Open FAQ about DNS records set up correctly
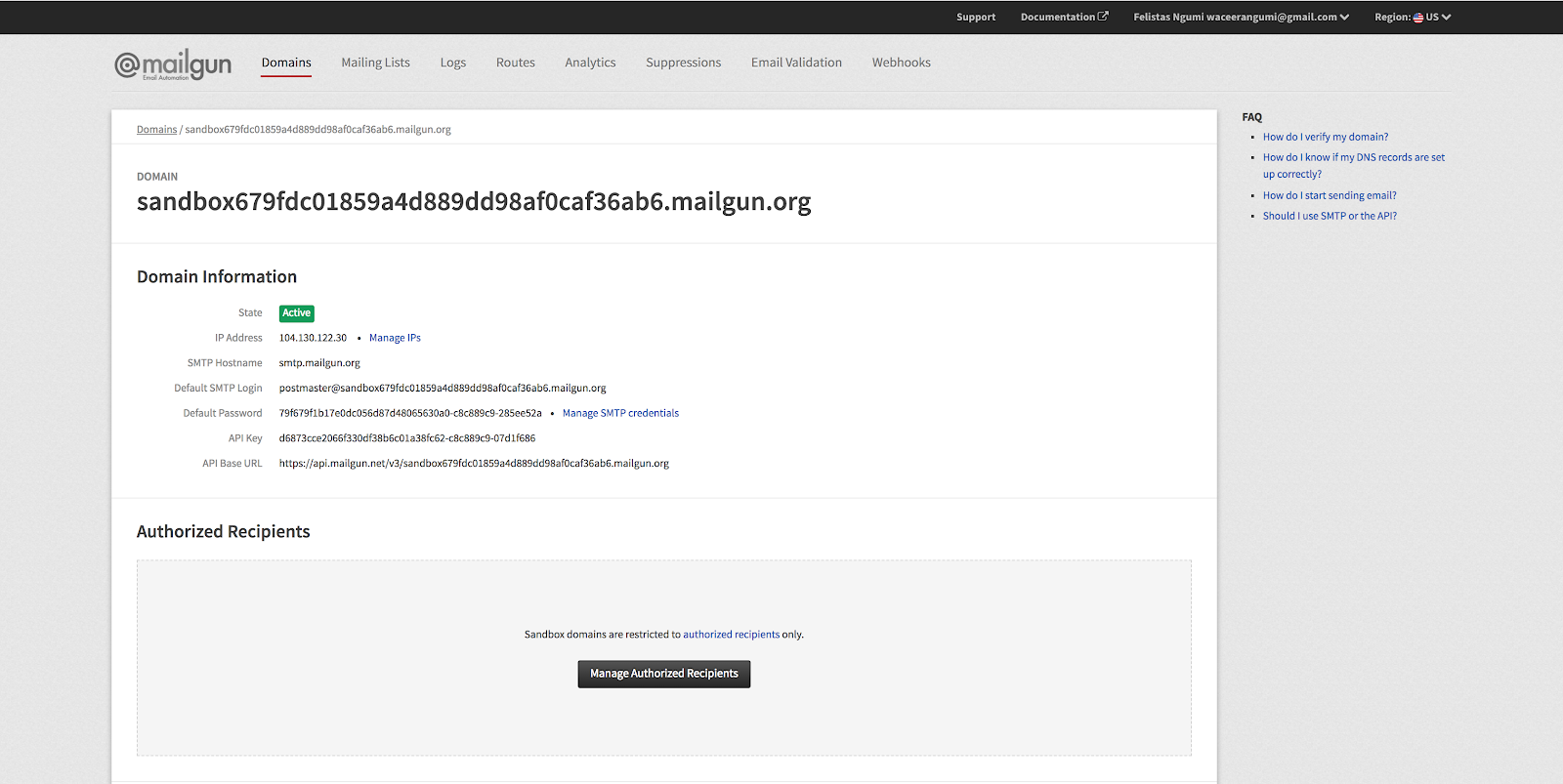 (1354, 165)
